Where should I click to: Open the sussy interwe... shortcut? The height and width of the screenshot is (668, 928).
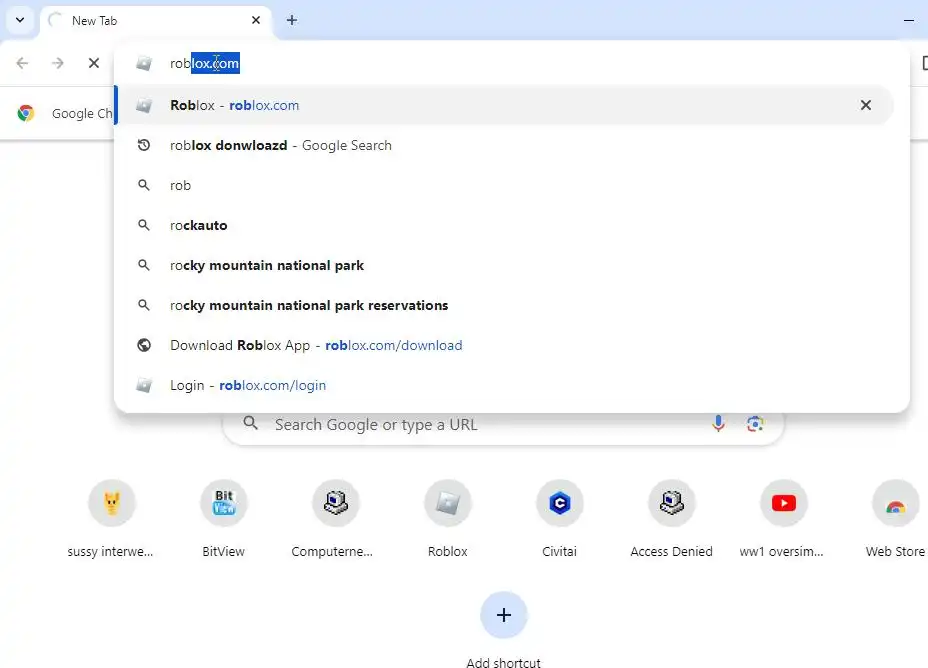tap(111, 519)
